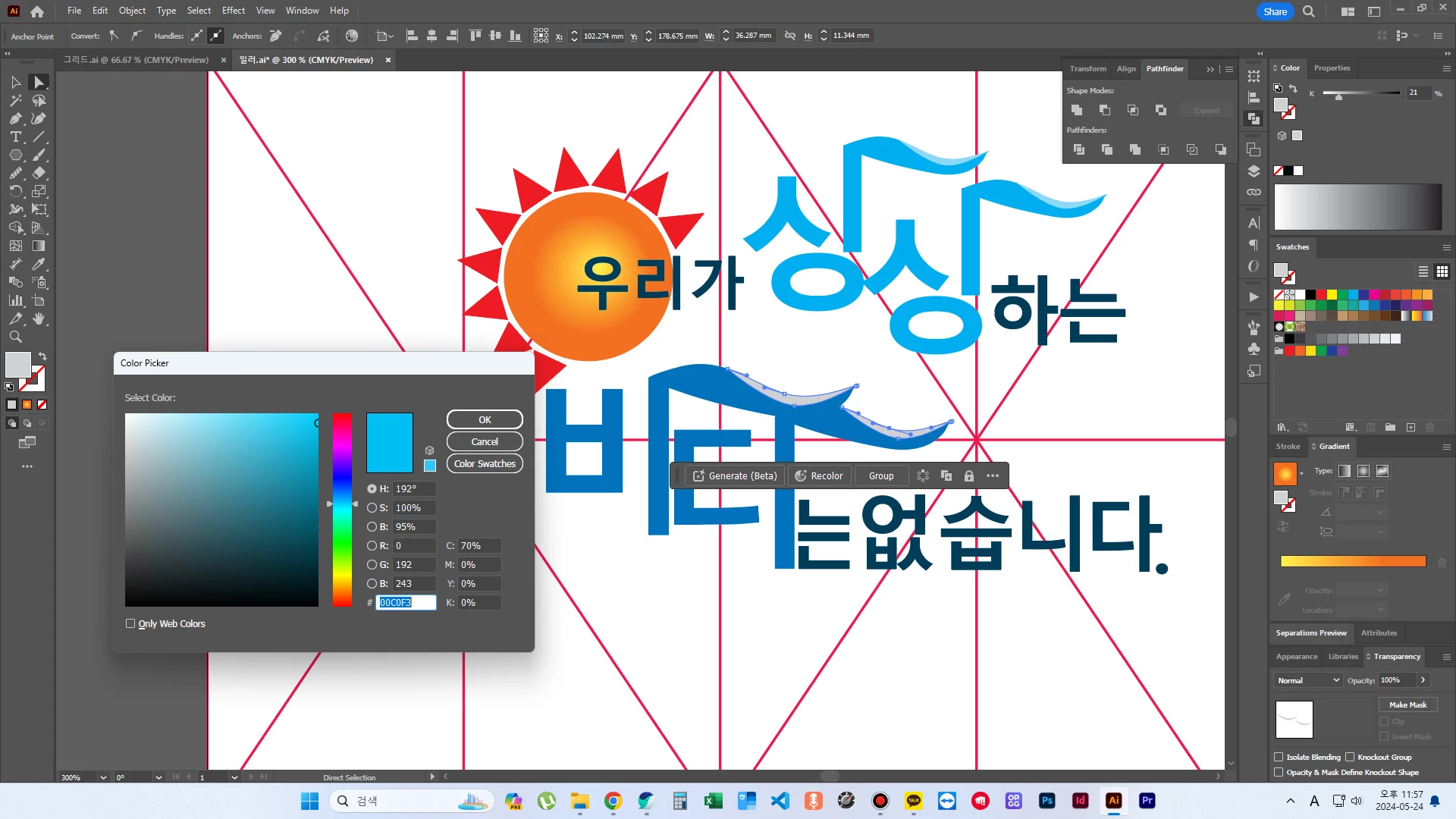Check the Isolate Blending option
This screenshot has height=819, width=1456.
click(1279, 757)
